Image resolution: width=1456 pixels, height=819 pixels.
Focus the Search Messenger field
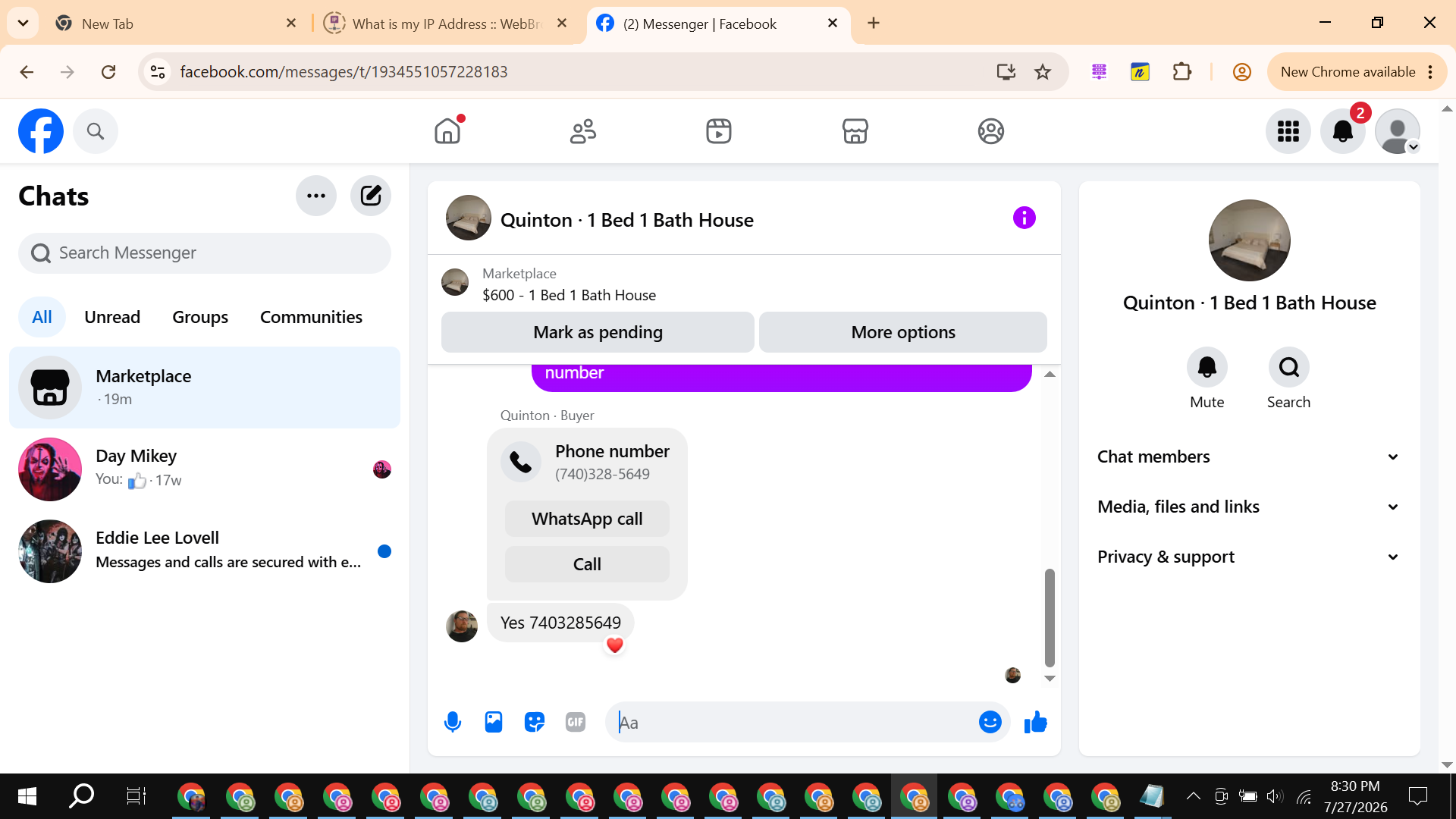click(205, 253)
